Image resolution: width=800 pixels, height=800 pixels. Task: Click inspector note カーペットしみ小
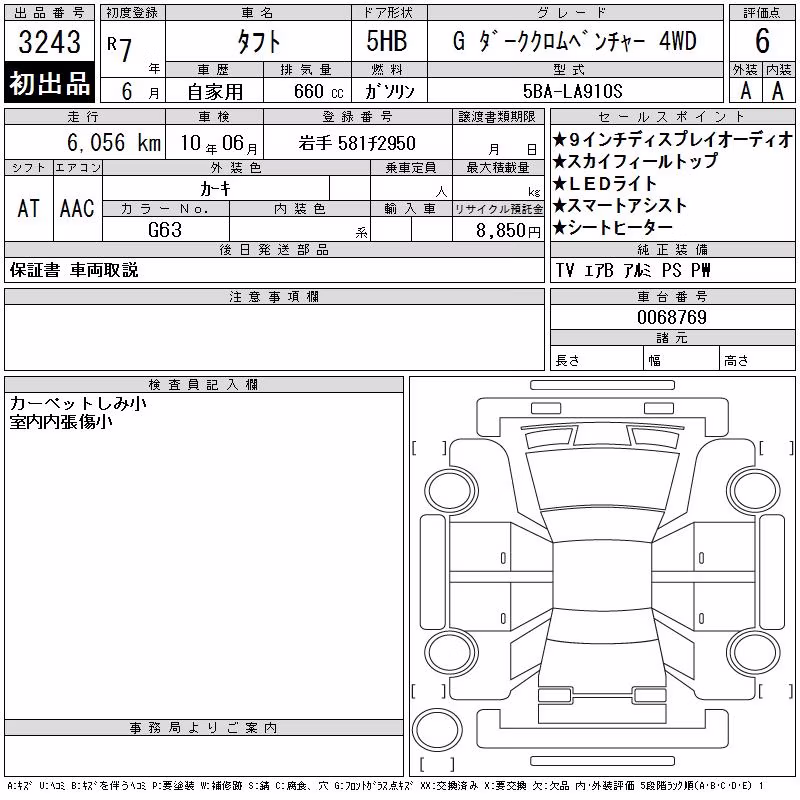pyautogui.click(x=78, y=403)
